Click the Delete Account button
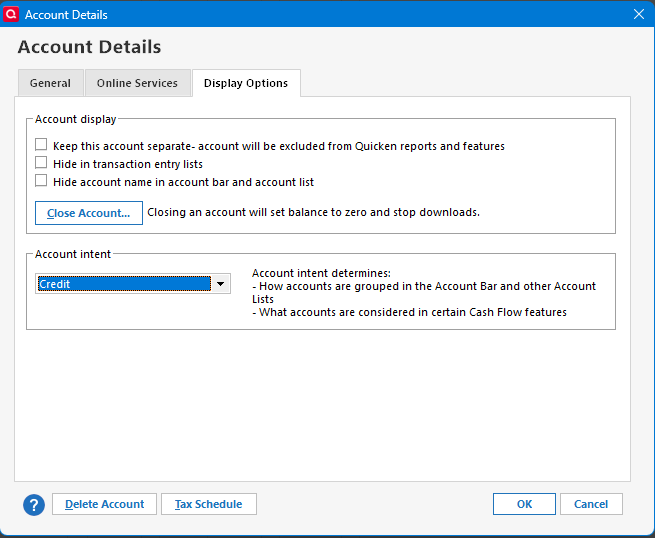This screenshot has width=655, height=538. pos(104,504)
